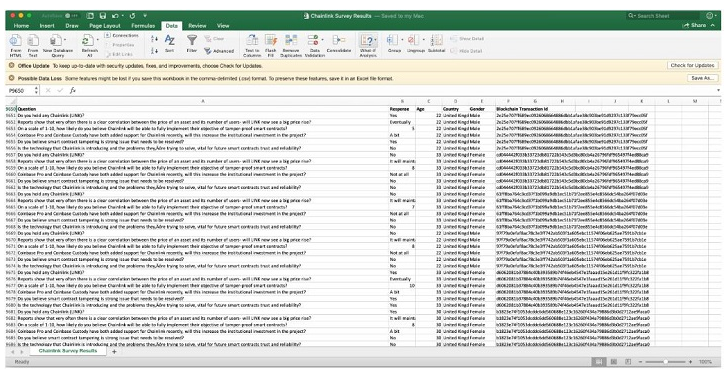The image size is (727, 369).
Task: Click the Redo icon in title bar
Action: tap(133, 16)
